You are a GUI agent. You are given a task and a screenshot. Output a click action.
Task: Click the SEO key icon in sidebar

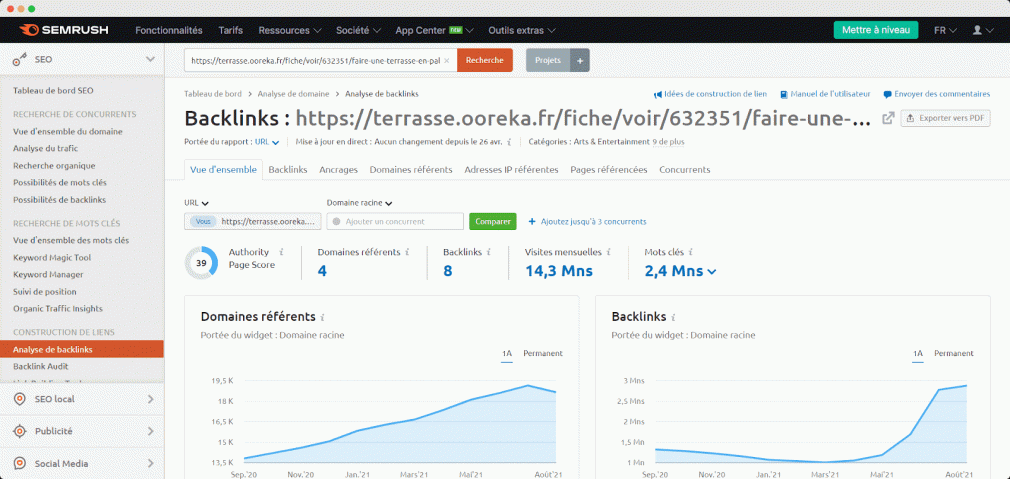[20, 59]
